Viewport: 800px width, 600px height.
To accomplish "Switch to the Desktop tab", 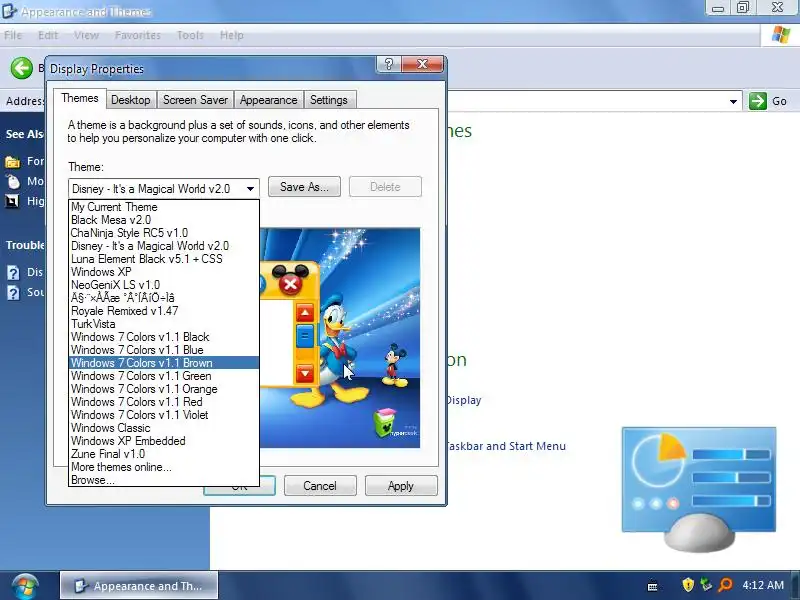I will point(131,100).
